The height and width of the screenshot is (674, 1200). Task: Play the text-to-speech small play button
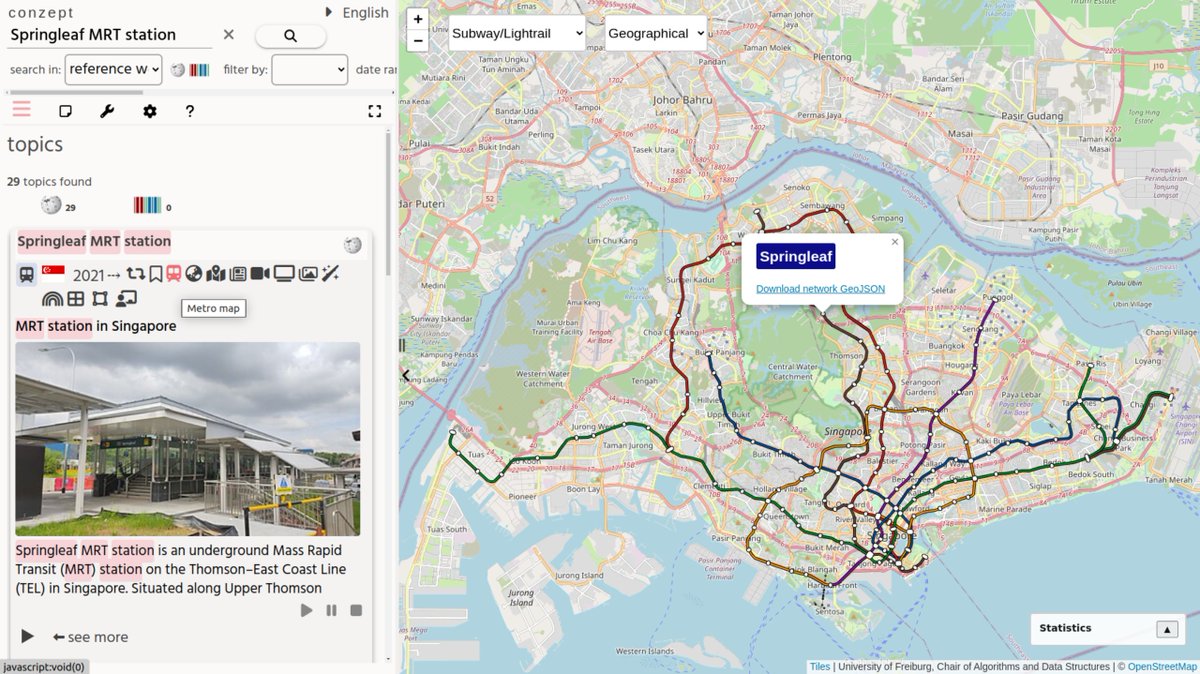coord(307,610)
